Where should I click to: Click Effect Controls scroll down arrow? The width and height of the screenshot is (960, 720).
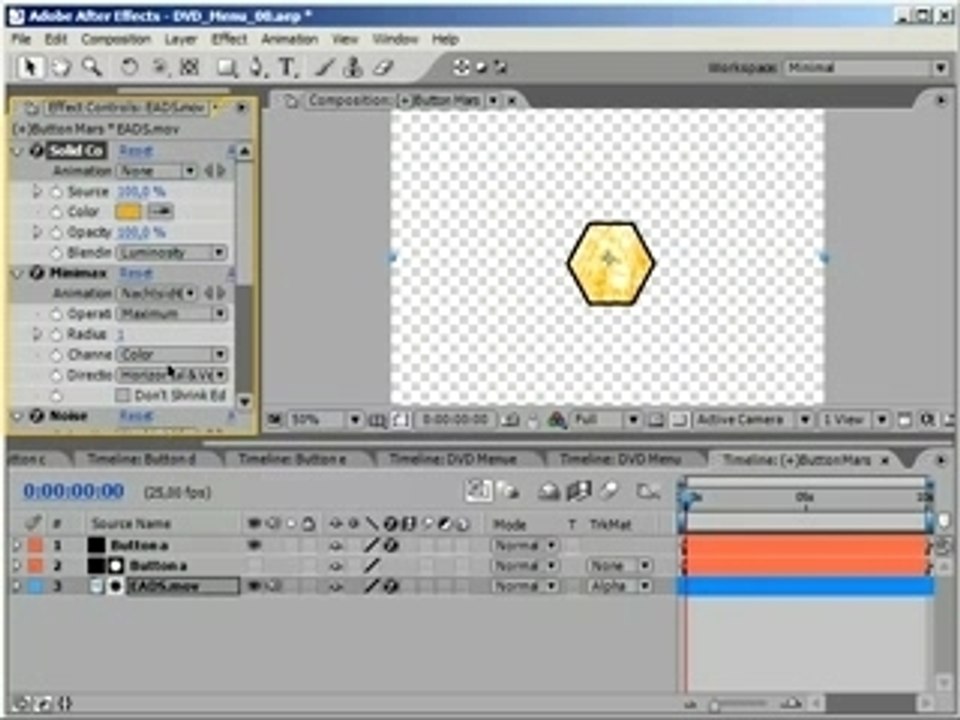pyautogui.click(x=244, y=401)
